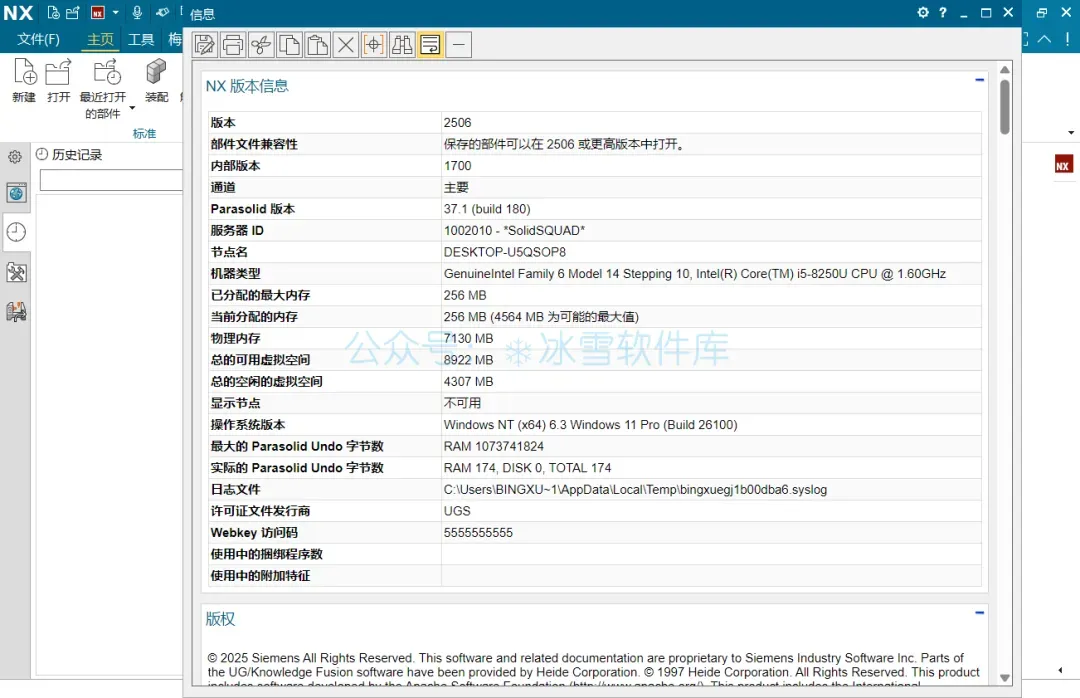The height and width of the screenshot is (698, 1080).
Task: Expand the 最近打开的部件 dropdown arrow
Action: pyautogui.click(x=132, y=108)
